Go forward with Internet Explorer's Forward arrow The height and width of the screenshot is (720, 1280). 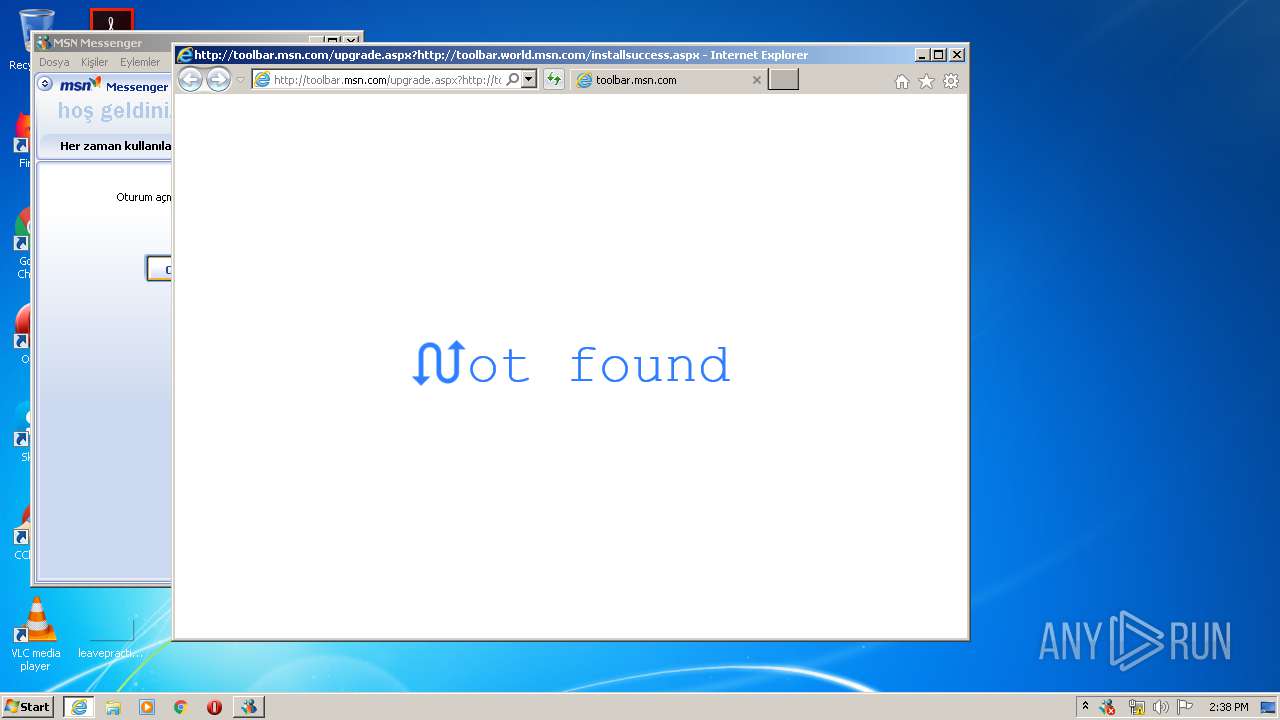point(218,80)
